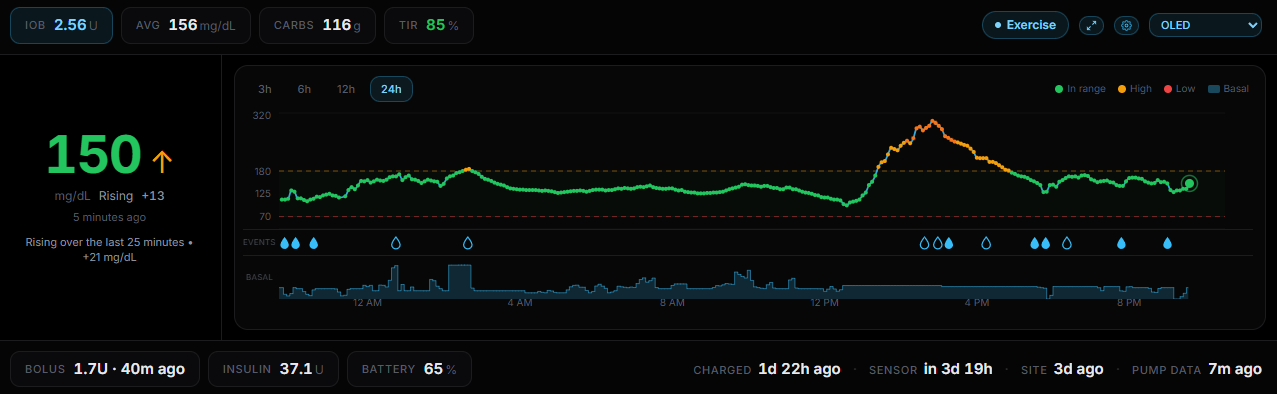Select the 3h time range tab

coord(265,89)
